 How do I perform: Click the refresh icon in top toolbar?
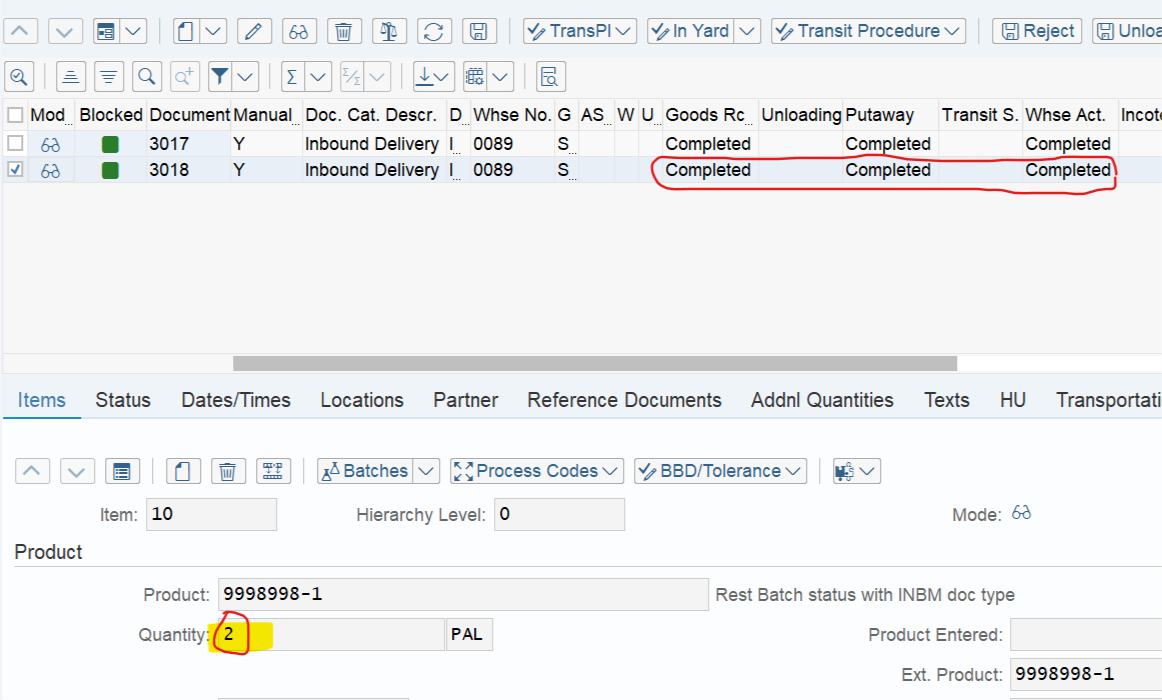[x=433, y=31]
